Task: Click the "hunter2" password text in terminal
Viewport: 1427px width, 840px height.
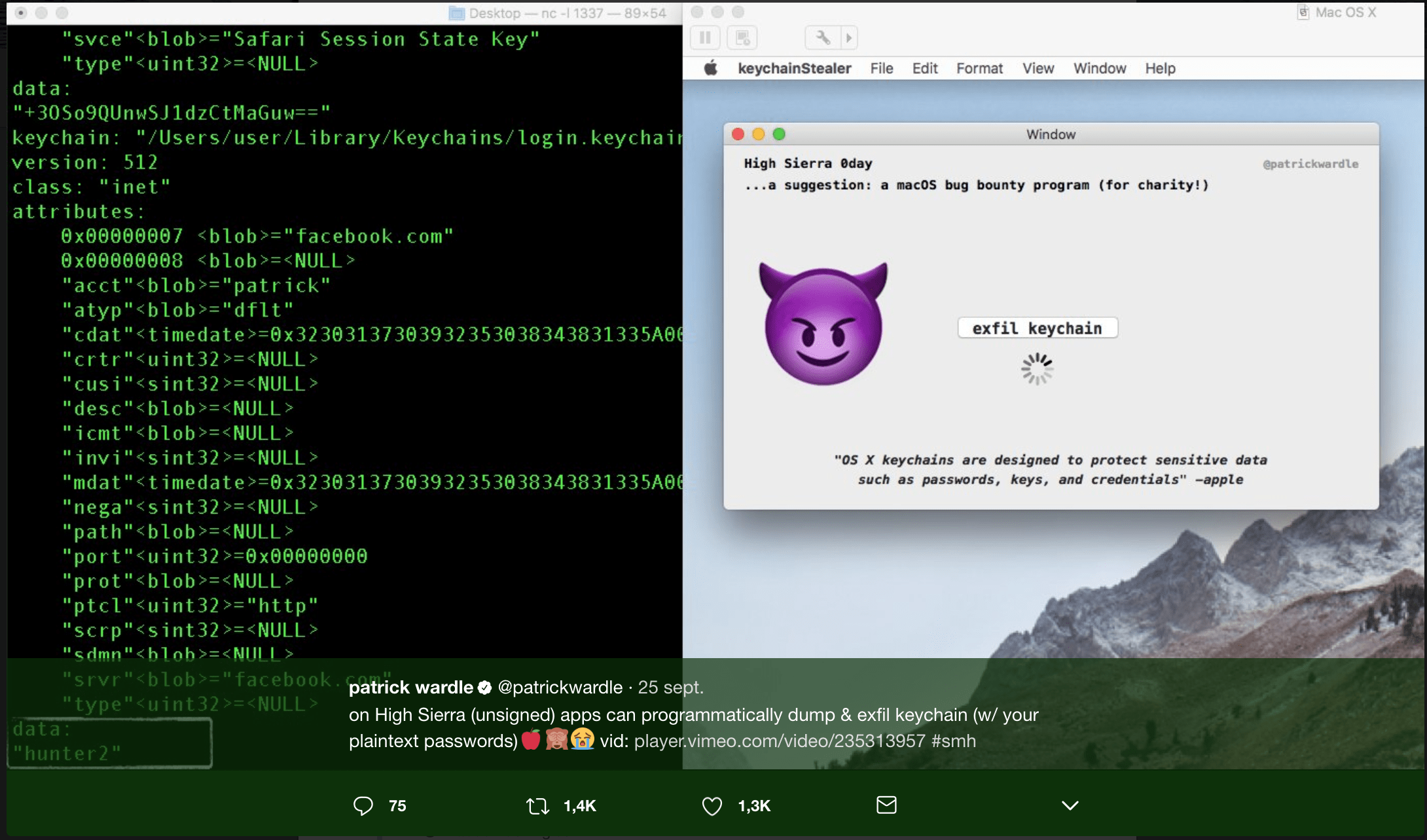Action: click(x=67, y=754)
